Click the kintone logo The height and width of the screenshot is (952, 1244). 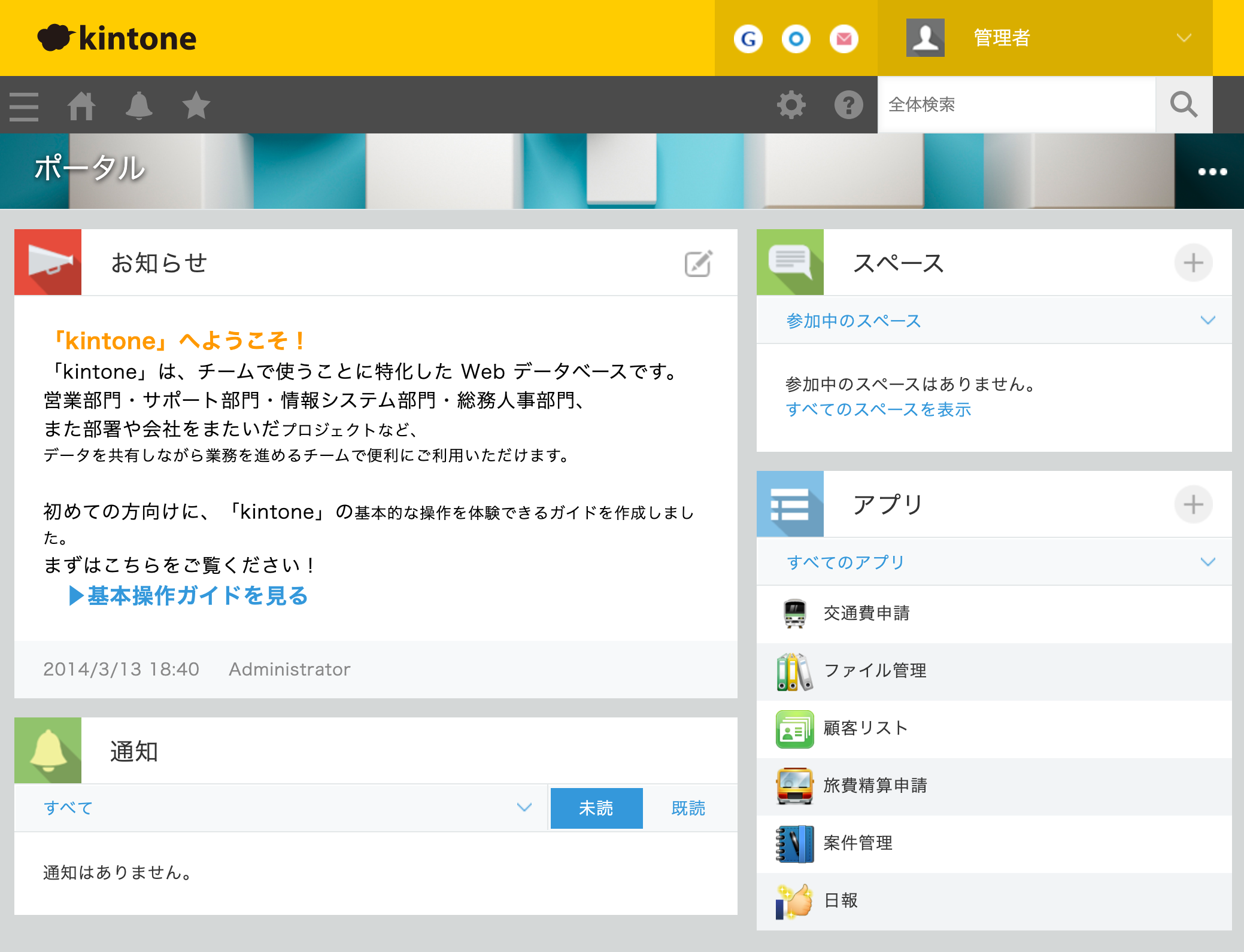pyautogui.click(x=117, y=38)
